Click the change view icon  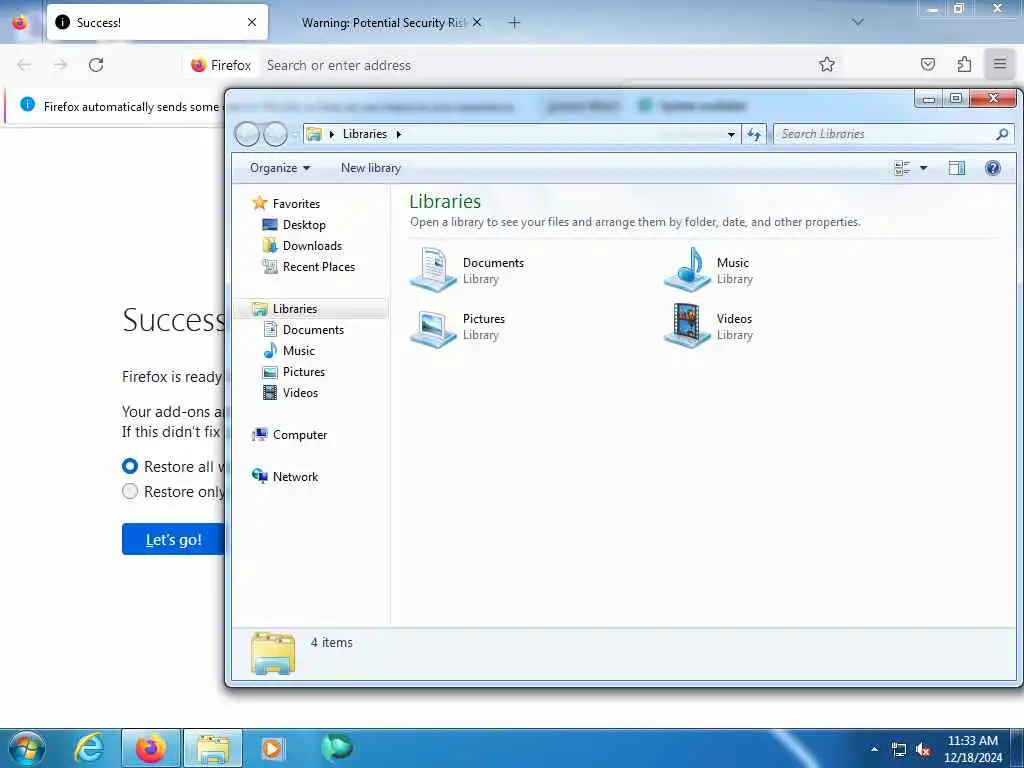902,168
